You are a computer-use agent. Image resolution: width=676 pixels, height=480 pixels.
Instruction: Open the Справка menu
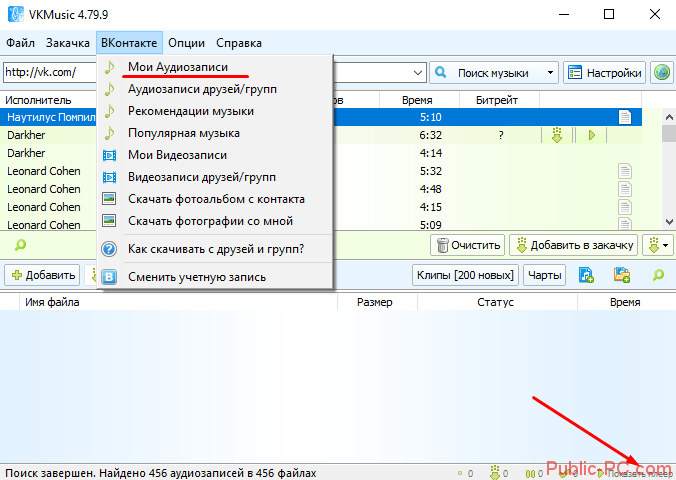(x=239, y=43)
